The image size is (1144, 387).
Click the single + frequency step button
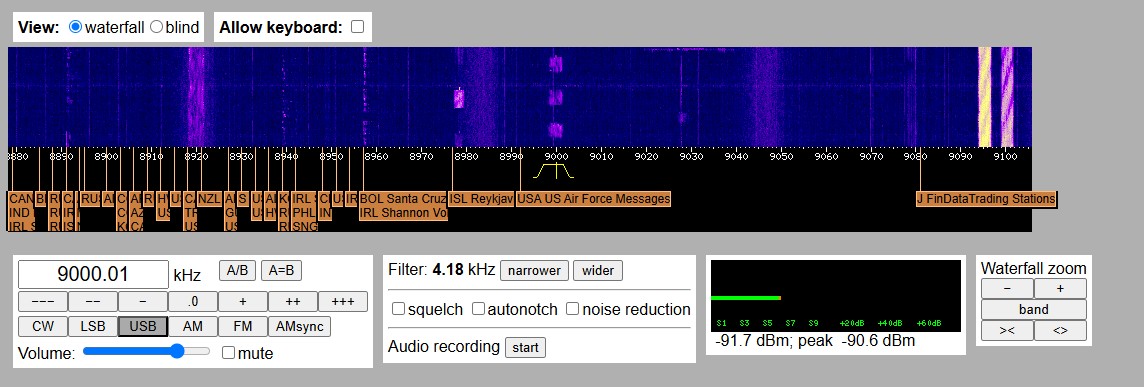point(243,302)
